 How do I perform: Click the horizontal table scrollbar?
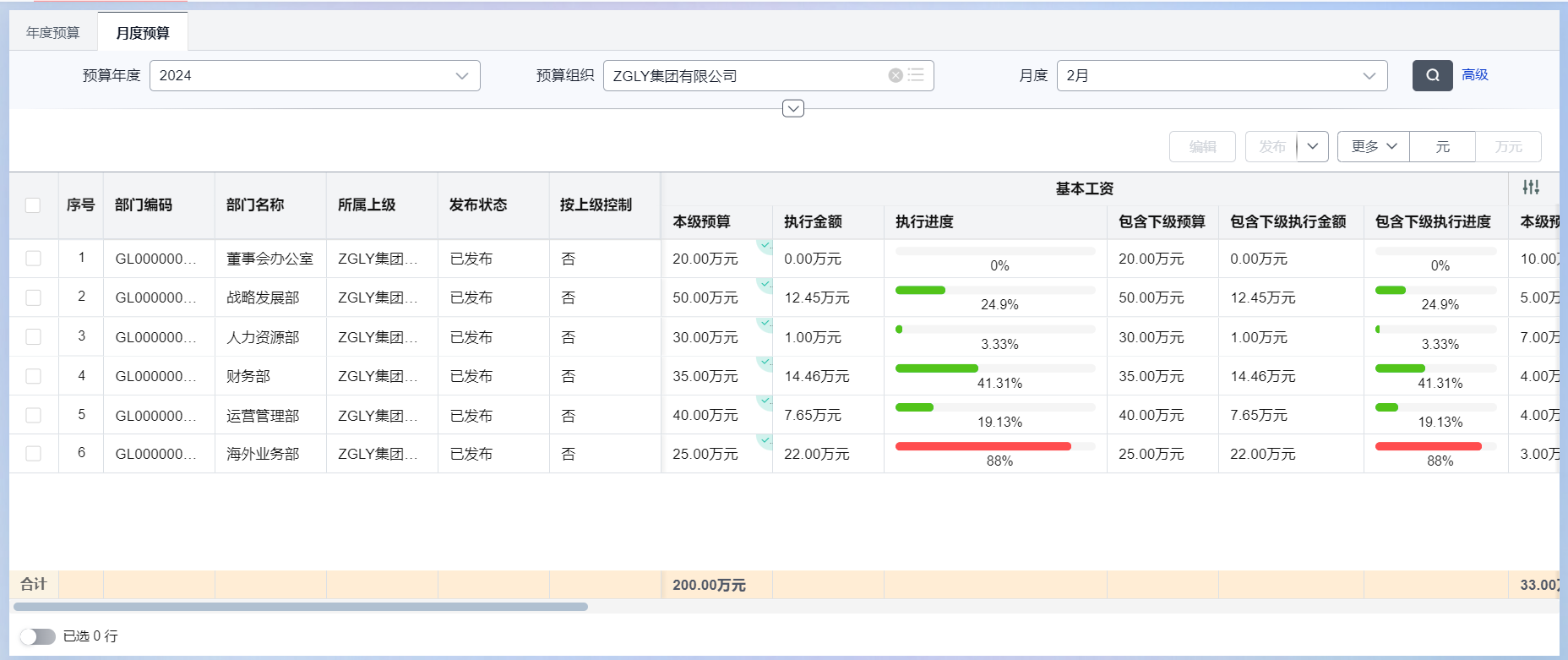point(300,607)
